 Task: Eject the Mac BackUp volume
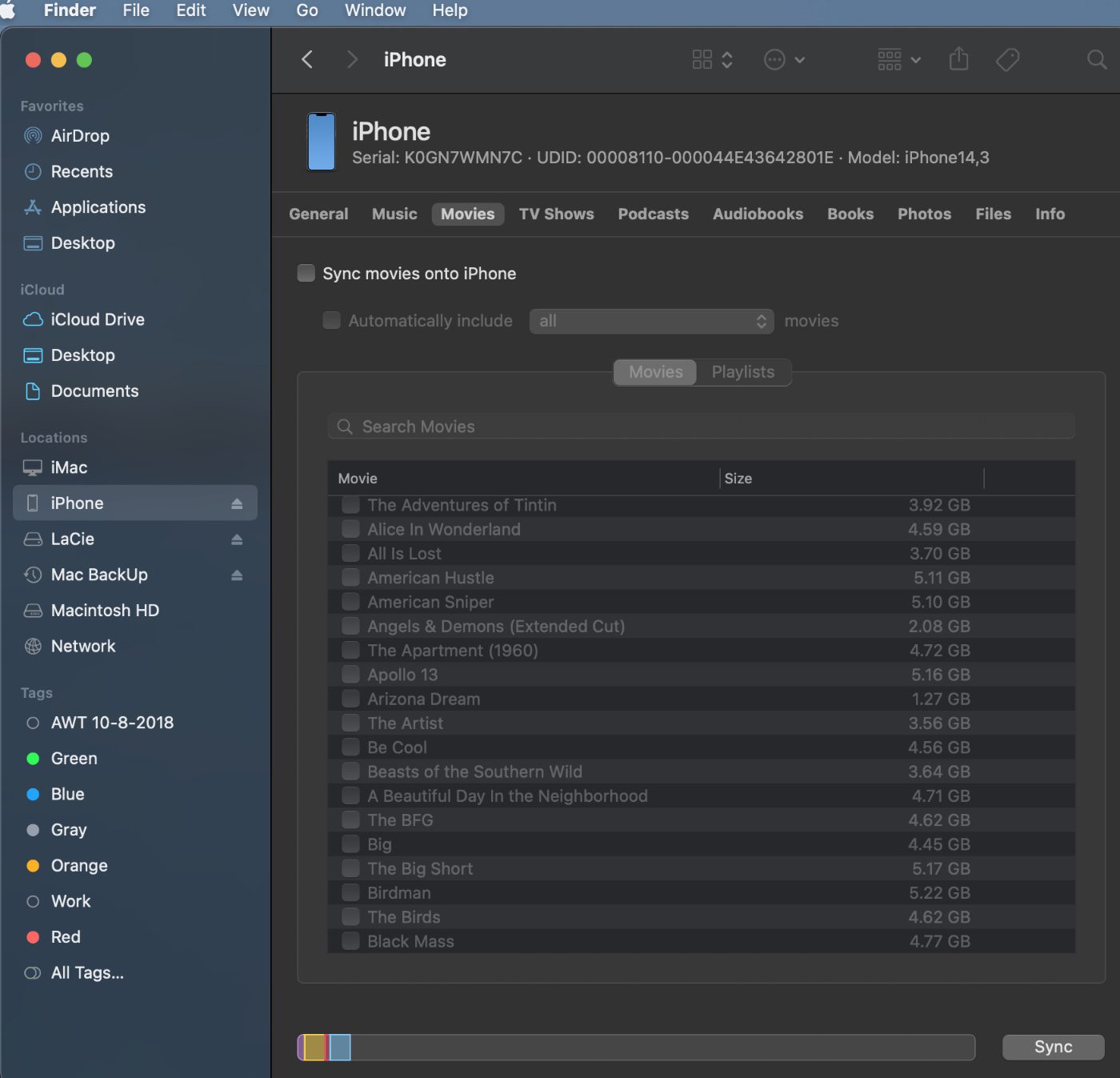click(x=237, y=575)
